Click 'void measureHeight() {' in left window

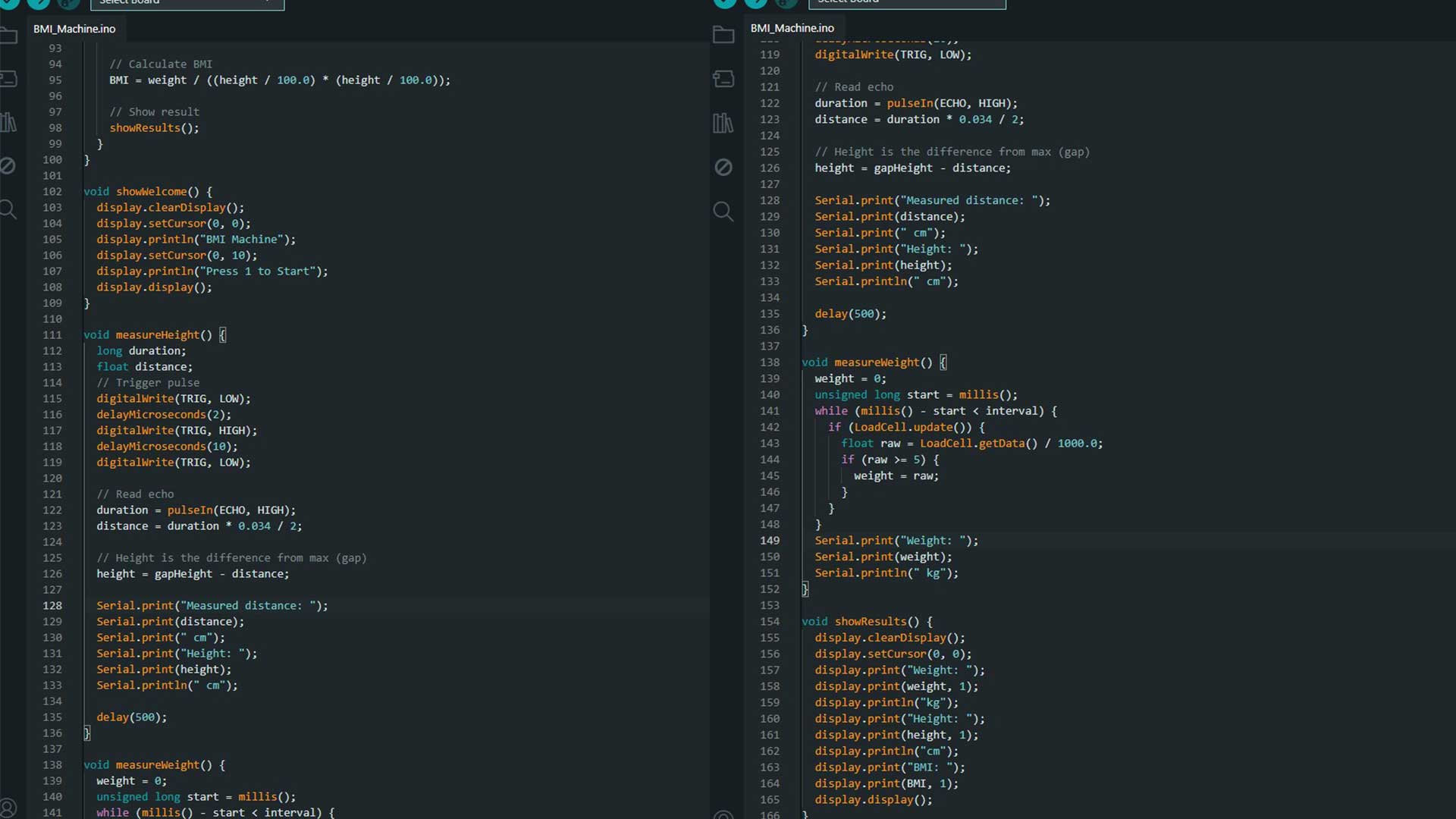[155, 334]
